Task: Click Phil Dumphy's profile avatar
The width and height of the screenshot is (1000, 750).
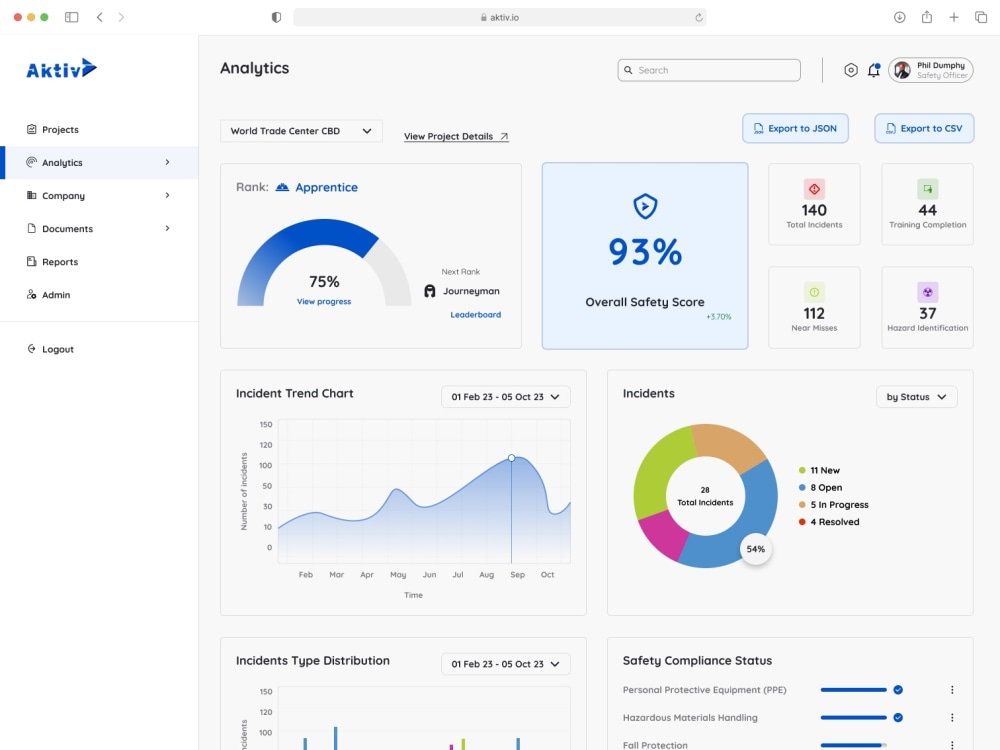Action: pyautogui.click(x=902, y=70)
